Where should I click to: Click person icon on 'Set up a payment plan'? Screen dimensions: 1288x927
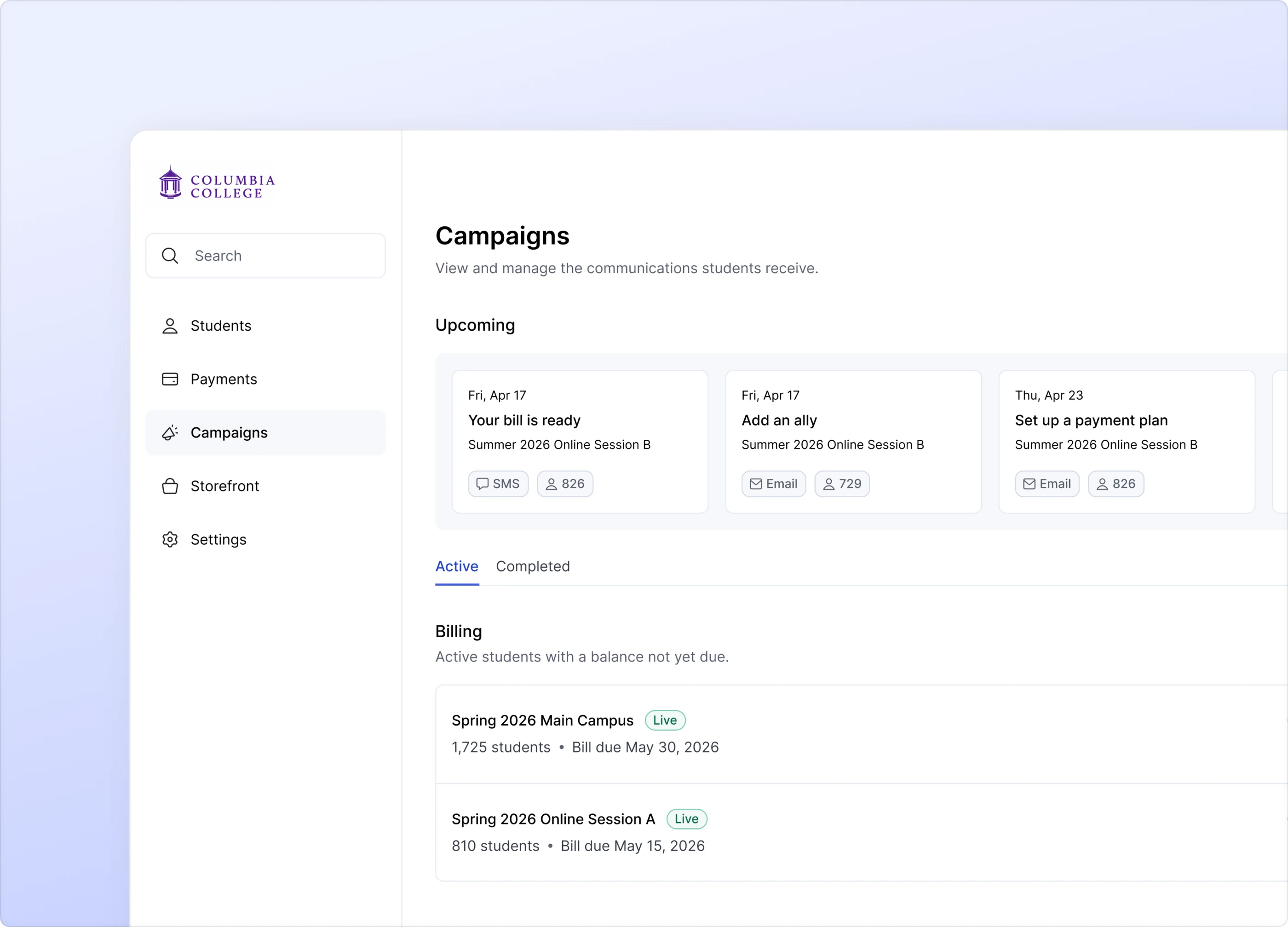[1102, 484]
